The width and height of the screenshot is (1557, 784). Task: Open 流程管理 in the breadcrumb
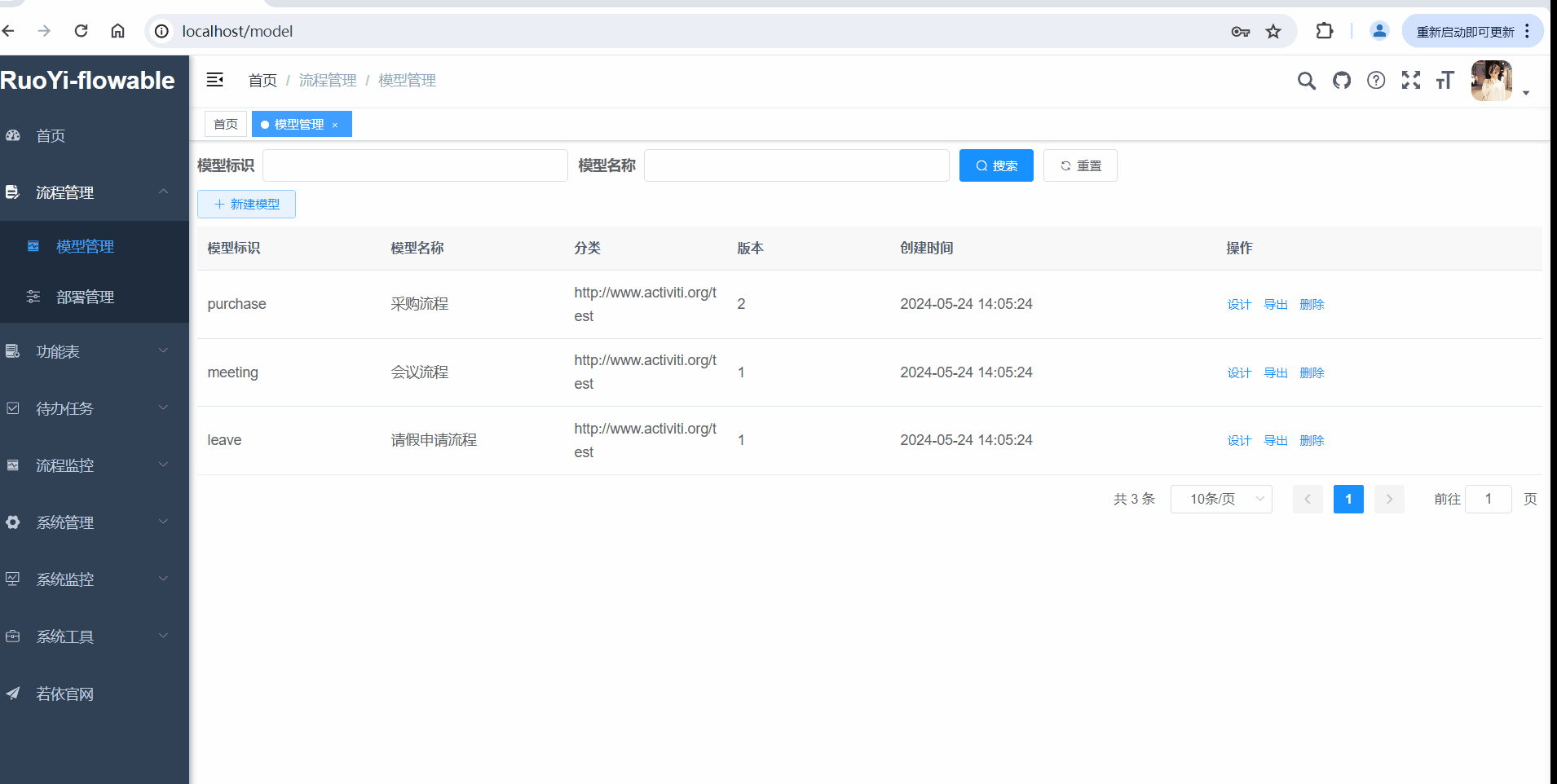click(327, 80)
